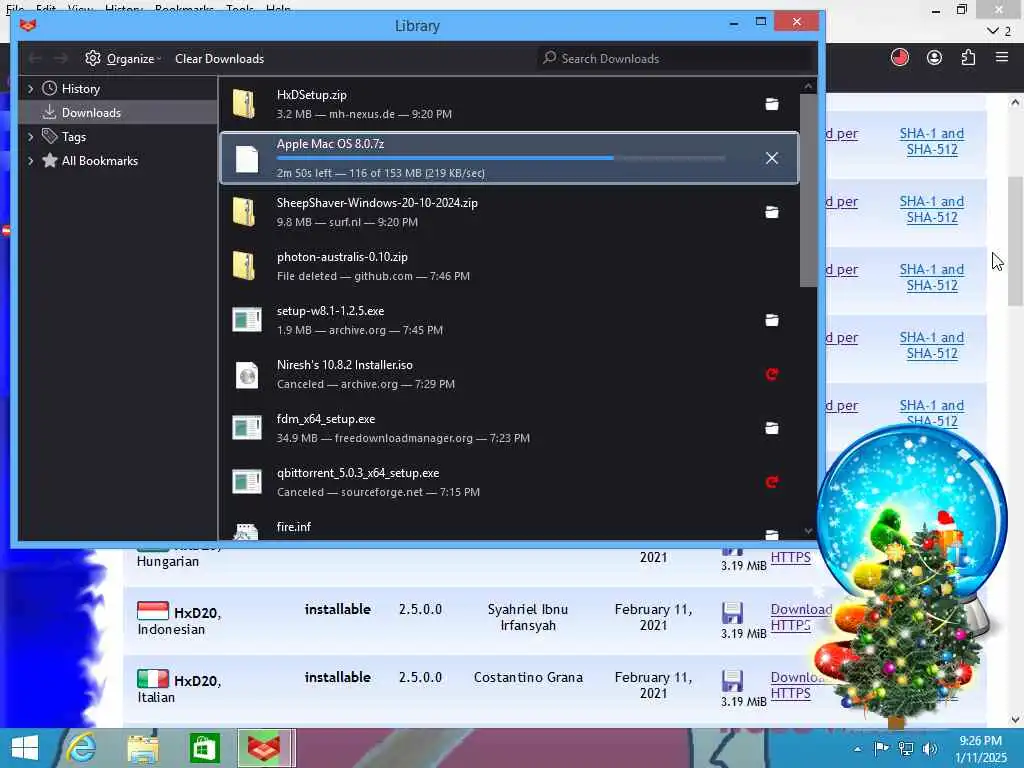This screenshot has width=1024, height=768.
Task: Click the setup-w8.1-1.2.5.exe program icon
Action: click(247, 320)
